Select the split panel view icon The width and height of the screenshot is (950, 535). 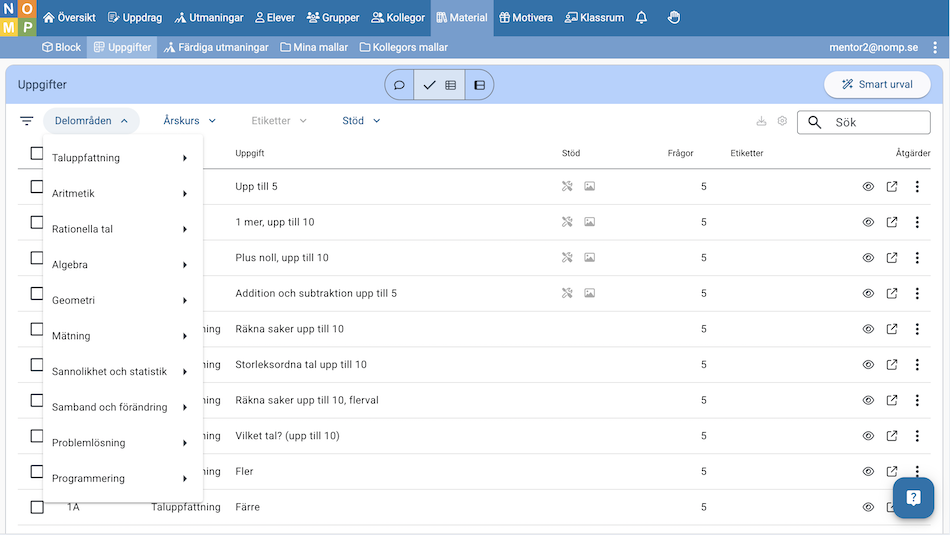pos(479,85)
